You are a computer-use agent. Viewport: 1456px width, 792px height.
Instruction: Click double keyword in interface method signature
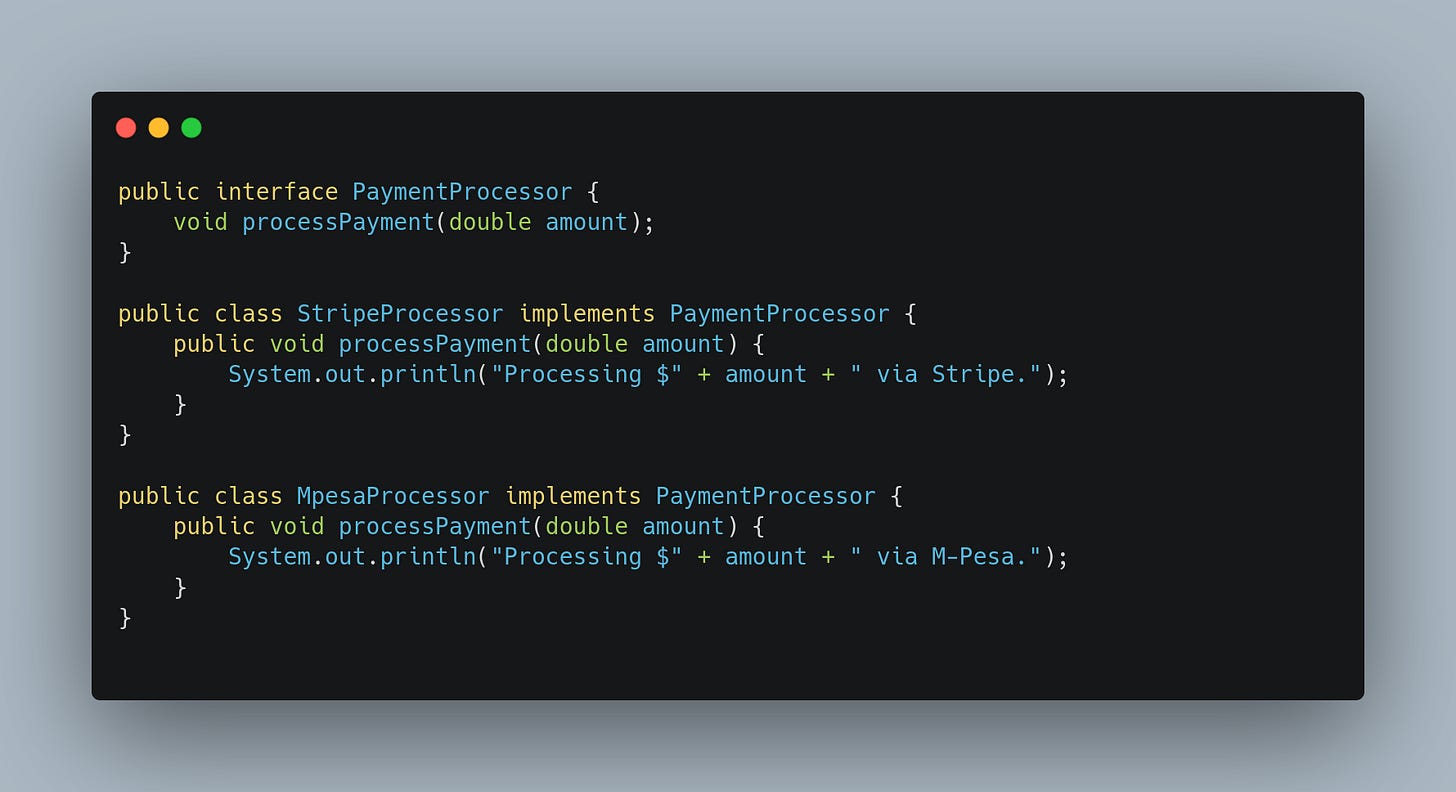490,222
